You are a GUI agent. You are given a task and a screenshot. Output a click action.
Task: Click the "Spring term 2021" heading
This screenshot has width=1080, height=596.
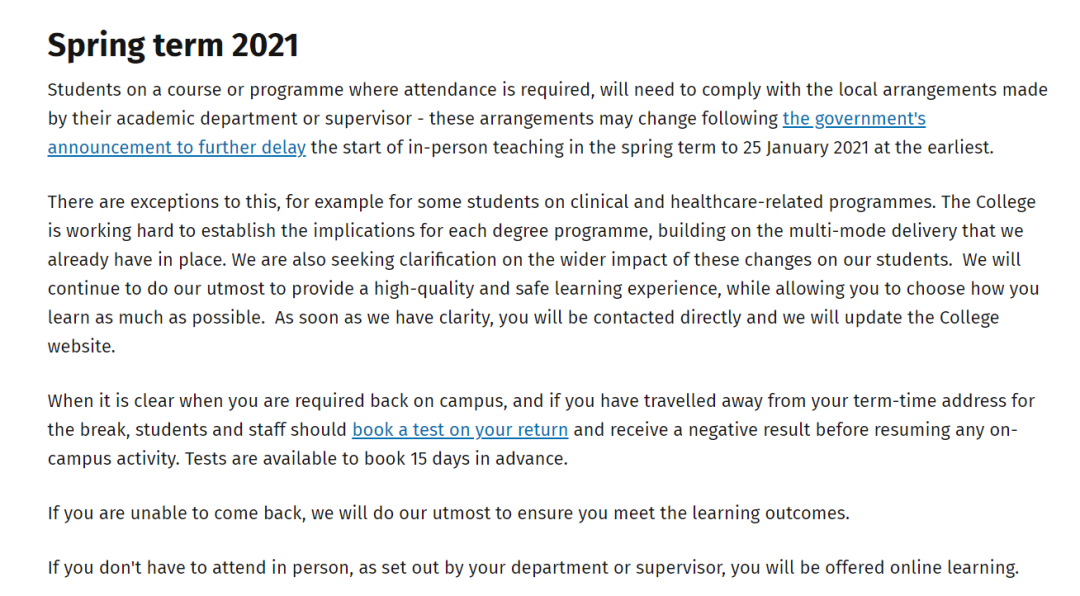(173, 45)
